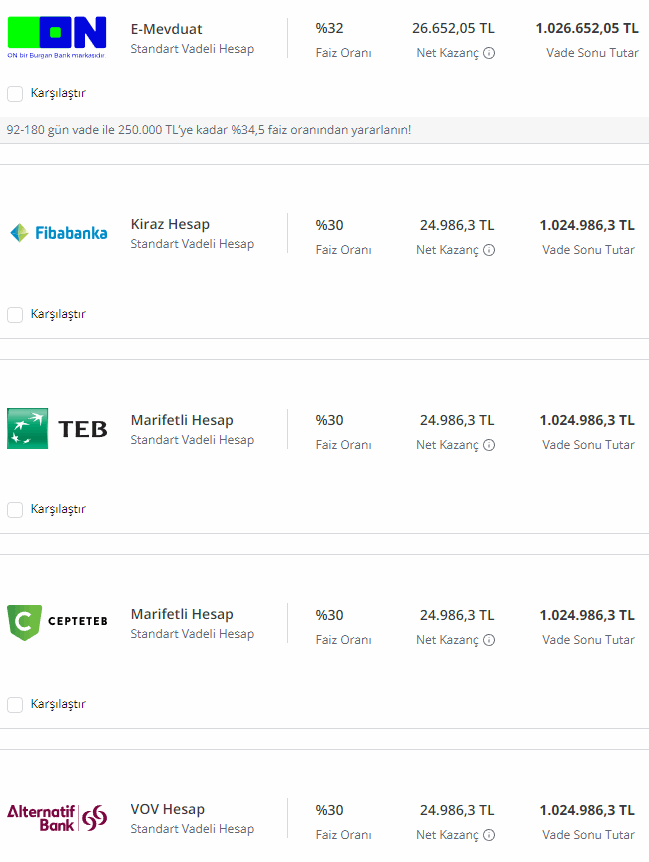The width and height of the screenshot is (649, 862).
Task: Click the Fibabanka logo
Action: (x=58, y=233)
